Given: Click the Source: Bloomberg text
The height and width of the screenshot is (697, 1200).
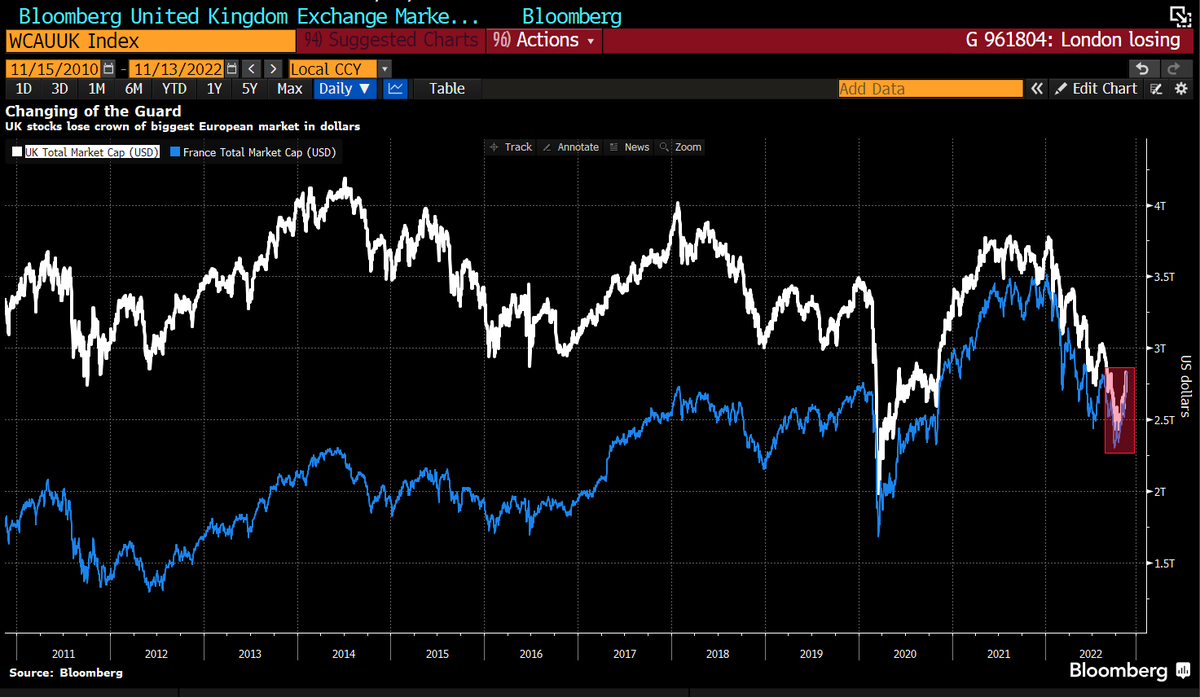Looking at the screenshot, I should tap(65, 673).
